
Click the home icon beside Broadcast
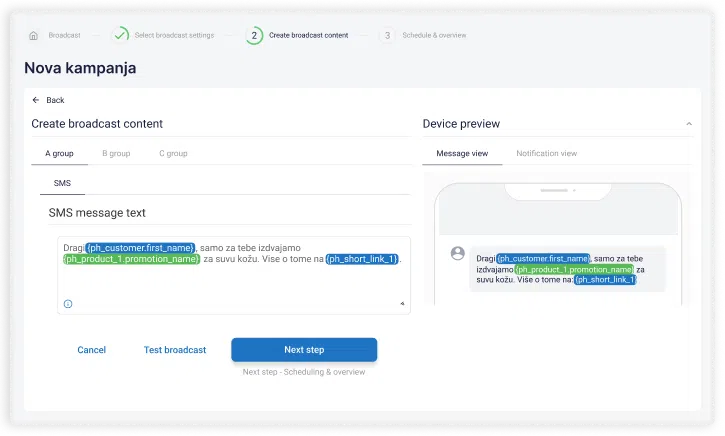(34, 35)
